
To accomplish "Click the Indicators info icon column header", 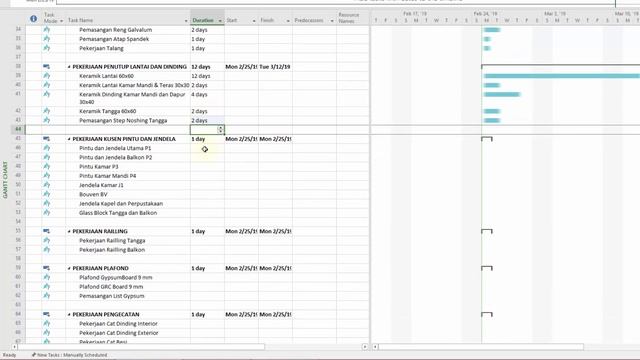I will click(33, 19).
